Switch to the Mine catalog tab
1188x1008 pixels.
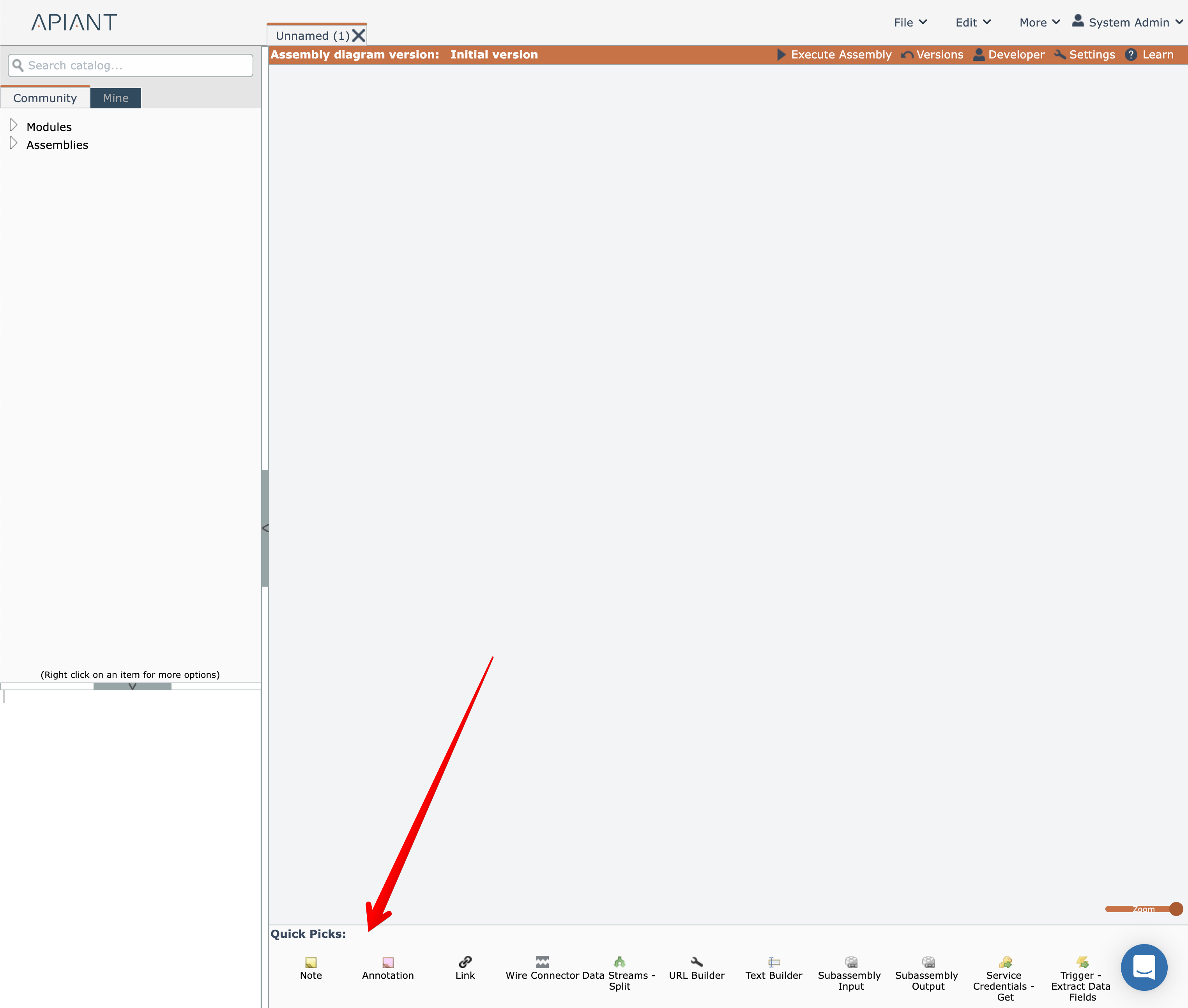[x=115, y=98]
